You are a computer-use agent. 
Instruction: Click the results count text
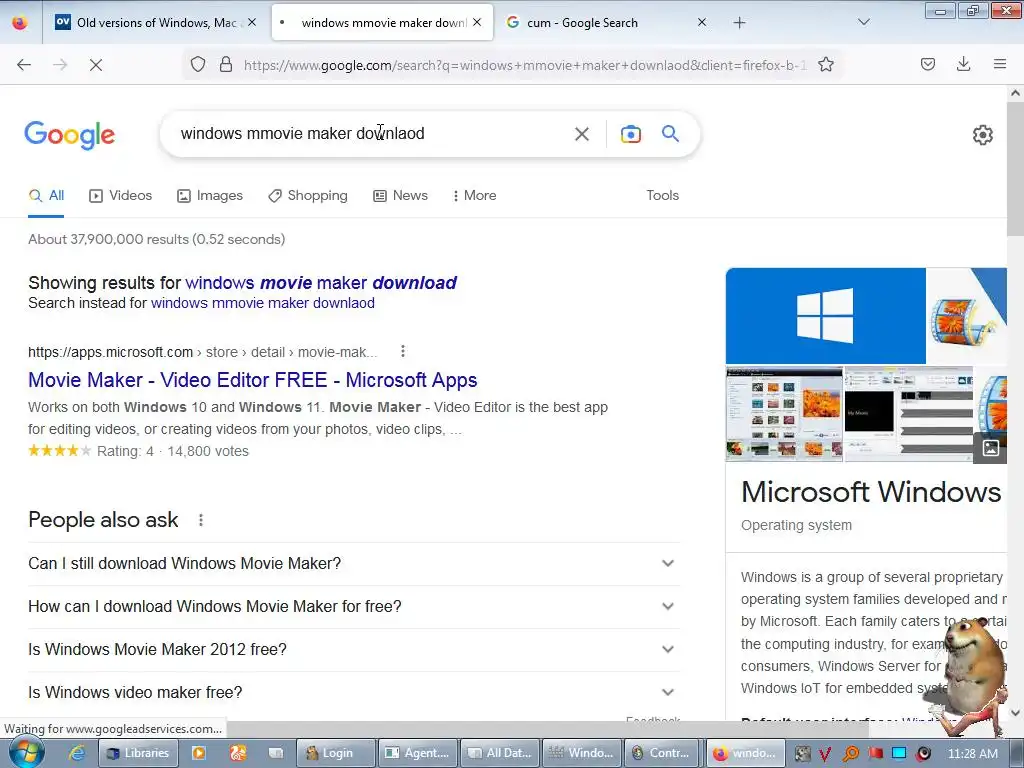pyautogui.click(x=157, y=239)
